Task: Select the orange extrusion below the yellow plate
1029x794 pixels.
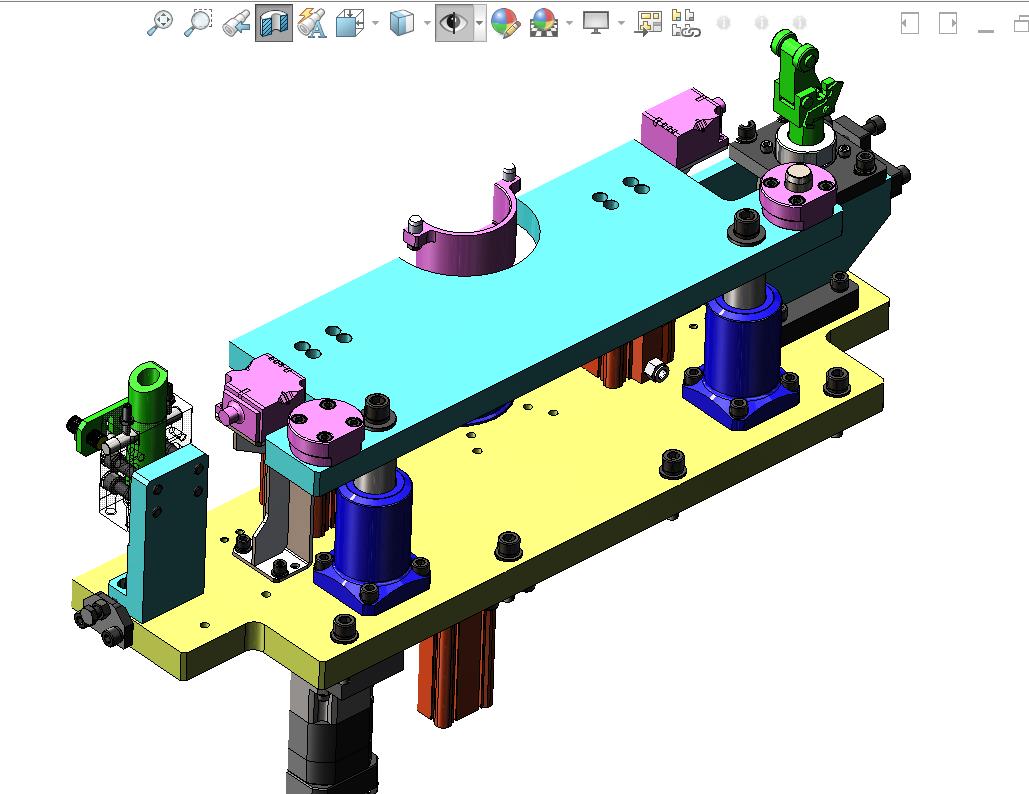Action: coord(456,666)
